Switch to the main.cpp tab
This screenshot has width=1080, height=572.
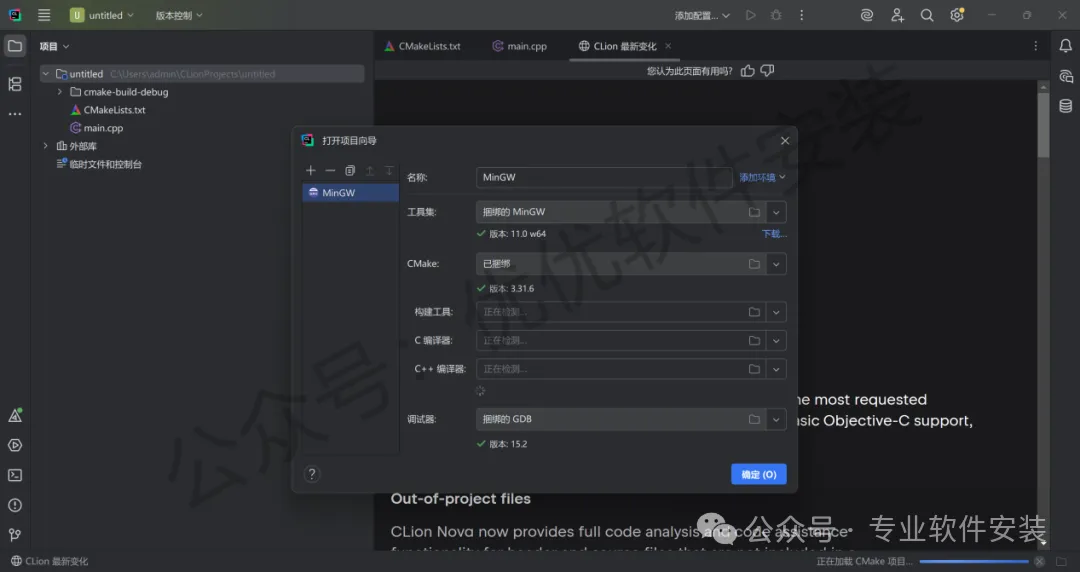coord(519,46)
